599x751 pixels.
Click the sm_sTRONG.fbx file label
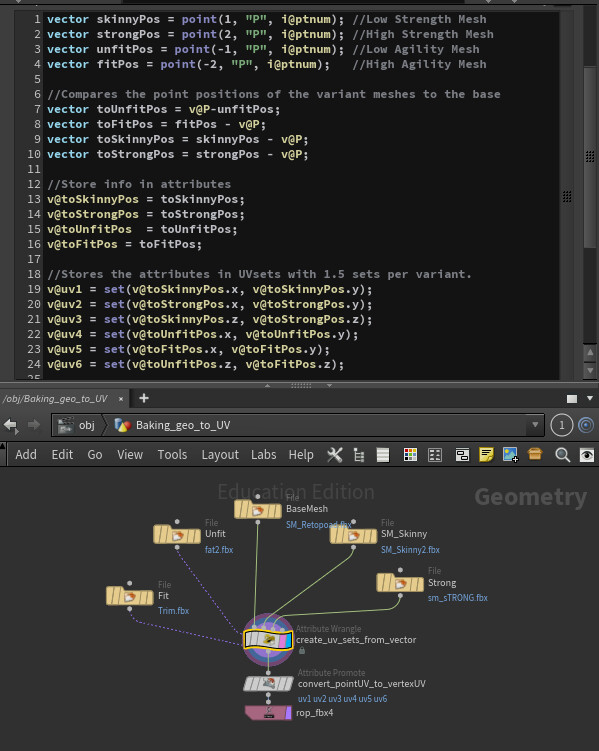pyautogui.click(x=458, y=597)
